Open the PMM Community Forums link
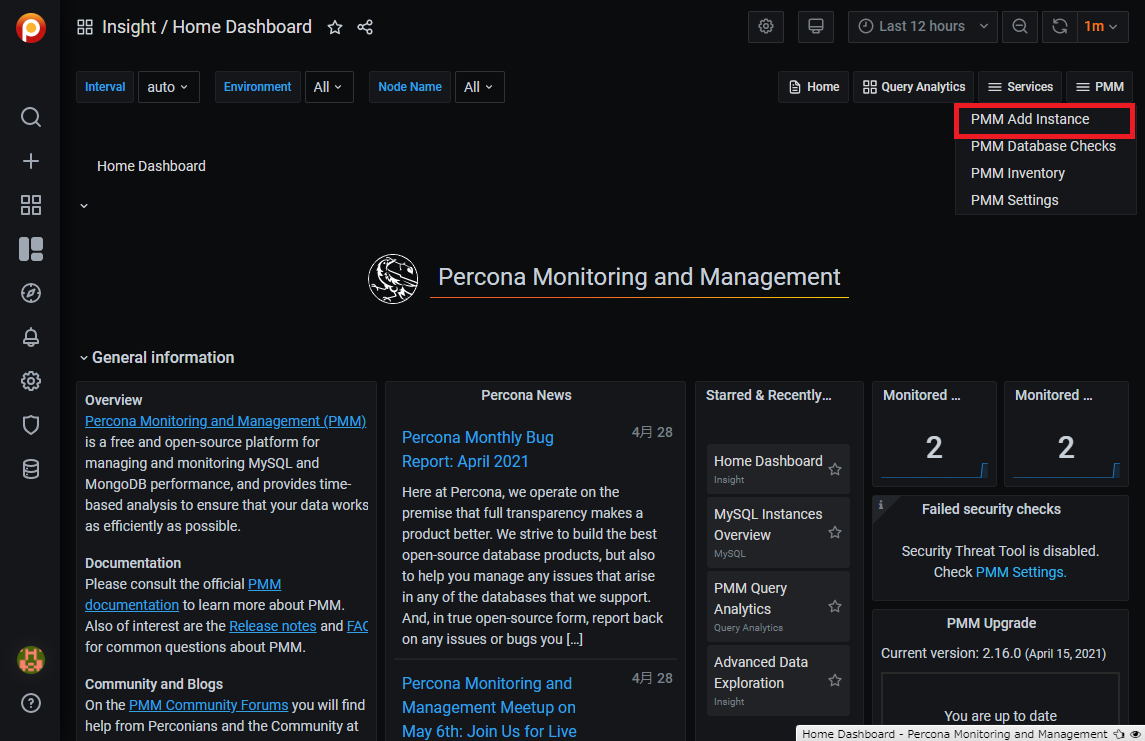This screenshot has height=741, width=1145. (x=208, y=705)
